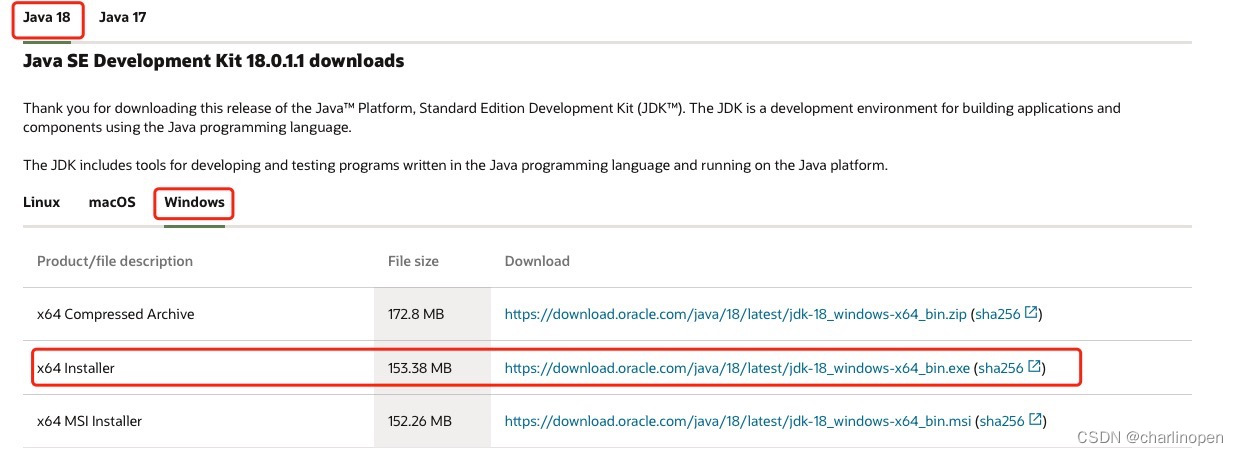Switch to the Java 17 tab
1238x455 pixels.
click(123, 18)
